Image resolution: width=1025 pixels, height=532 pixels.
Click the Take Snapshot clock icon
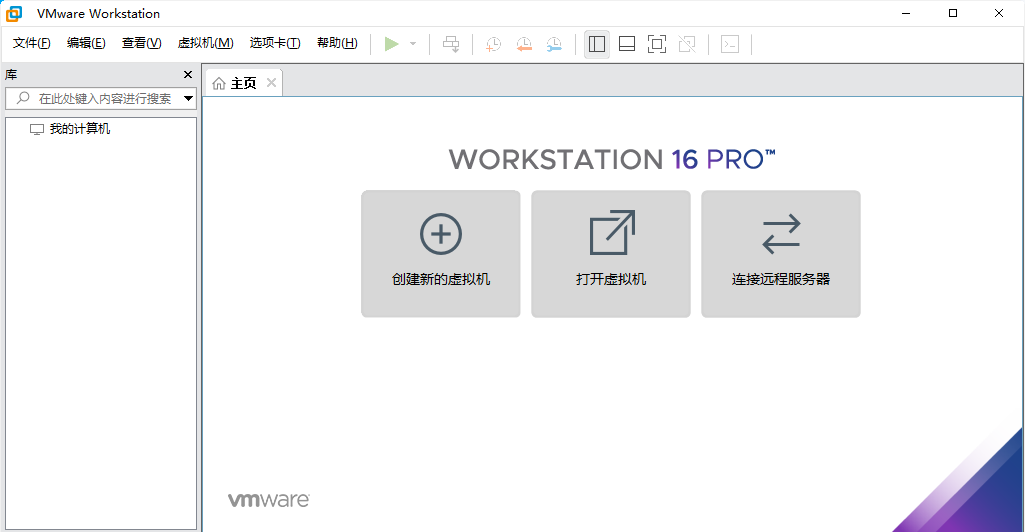coord(494,44)
